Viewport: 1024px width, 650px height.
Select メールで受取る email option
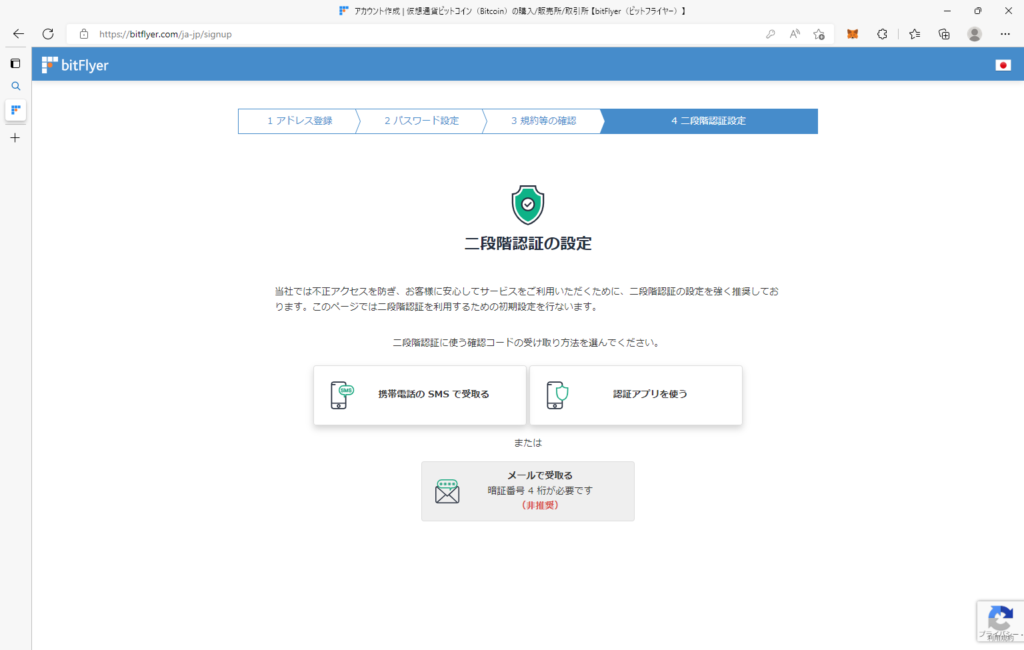click(x=528, y=491)
